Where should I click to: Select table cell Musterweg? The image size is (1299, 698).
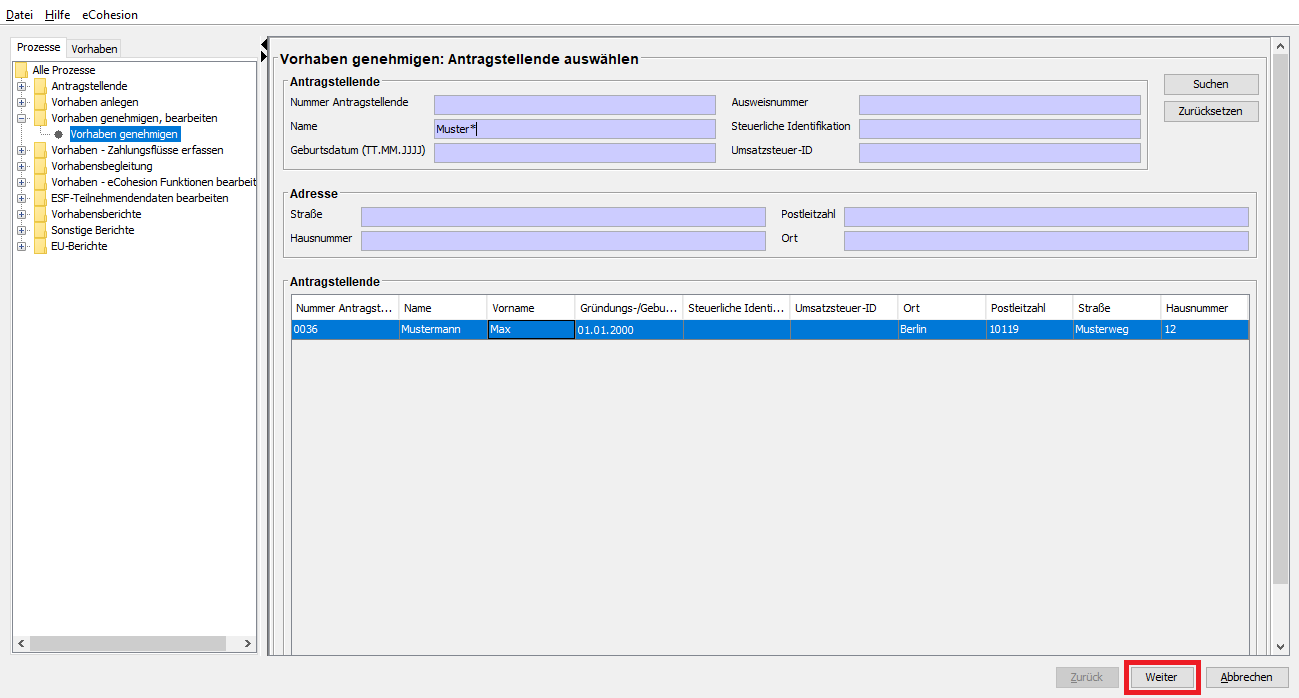1117,330
